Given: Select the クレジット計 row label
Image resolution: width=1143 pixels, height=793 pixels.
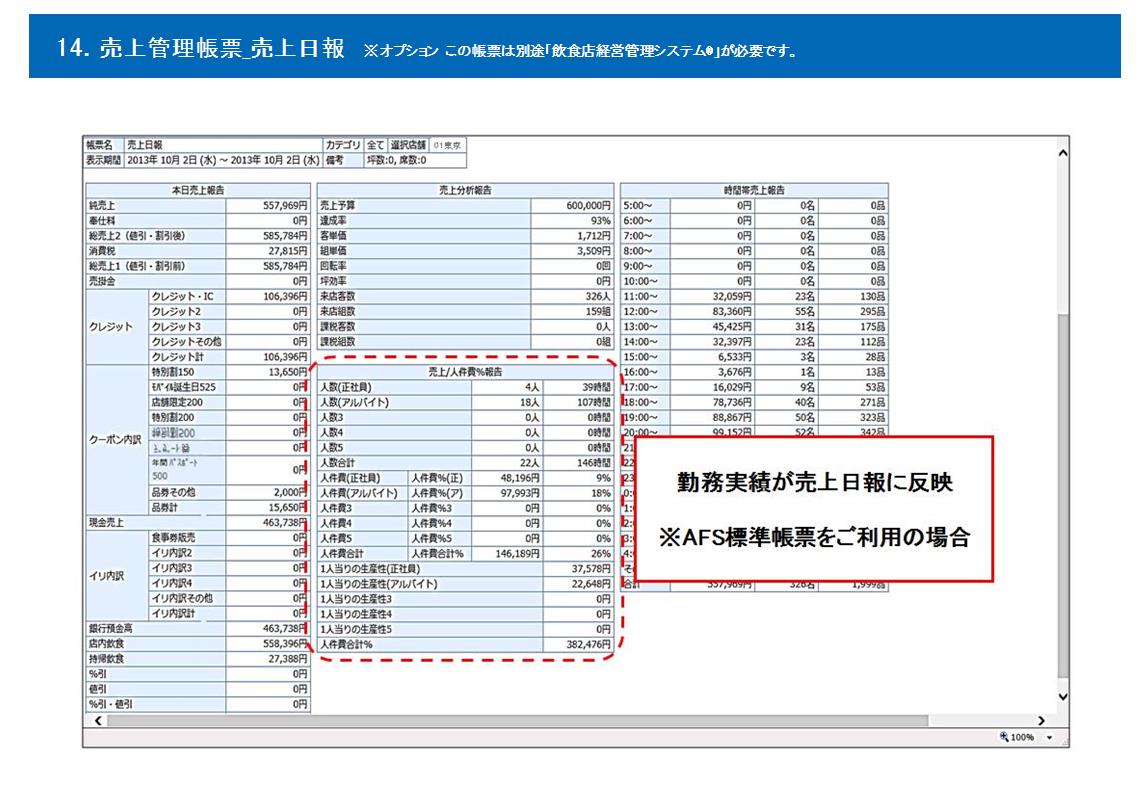Looking at the screenshot, I should click(x=187, y=357).
